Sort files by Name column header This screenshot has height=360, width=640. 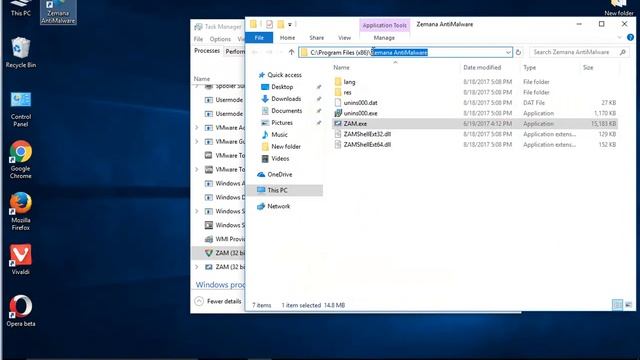click(x=341, y=68)
